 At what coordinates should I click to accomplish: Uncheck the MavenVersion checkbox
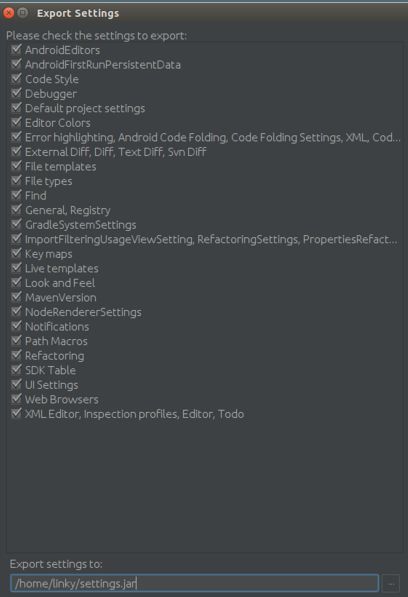pos(16,297)
